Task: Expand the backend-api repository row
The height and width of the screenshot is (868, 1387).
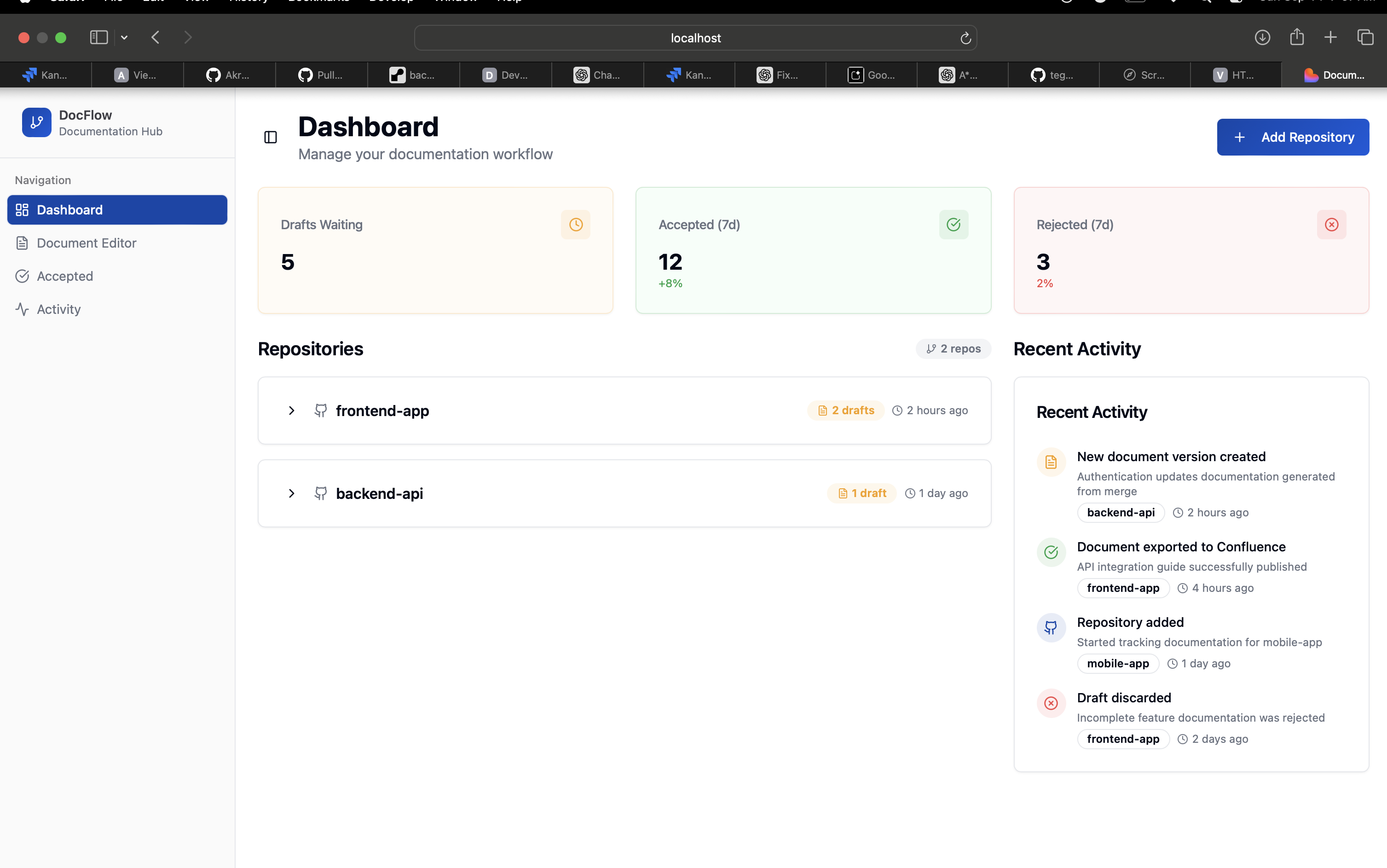Action: tap(291, 493)
